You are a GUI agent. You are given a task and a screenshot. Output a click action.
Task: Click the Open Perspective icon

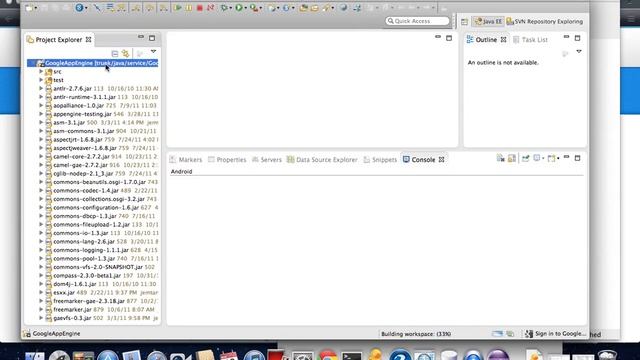(x=464, y=22)
